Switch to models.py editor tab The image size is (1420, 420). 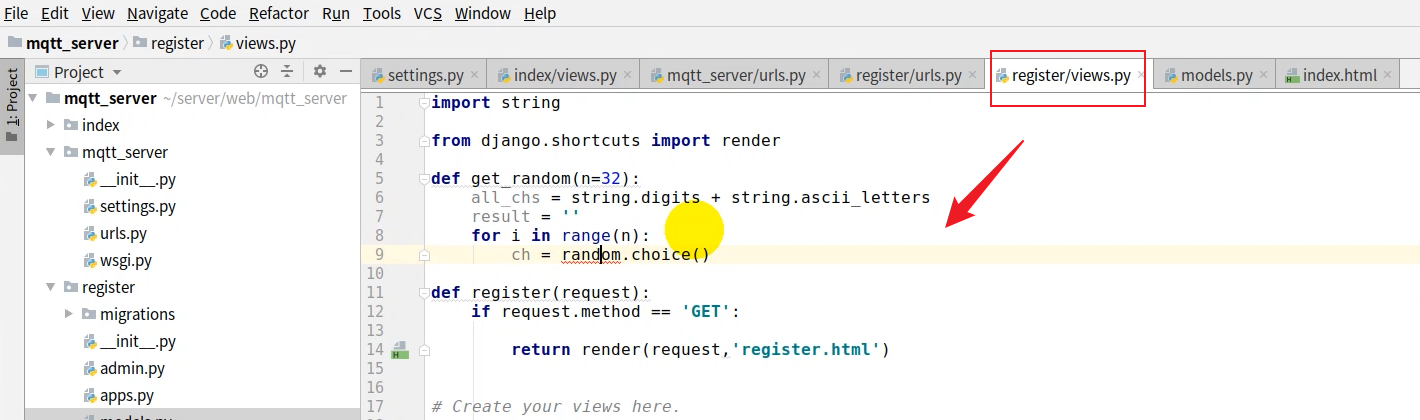(x=1216, y=75)
